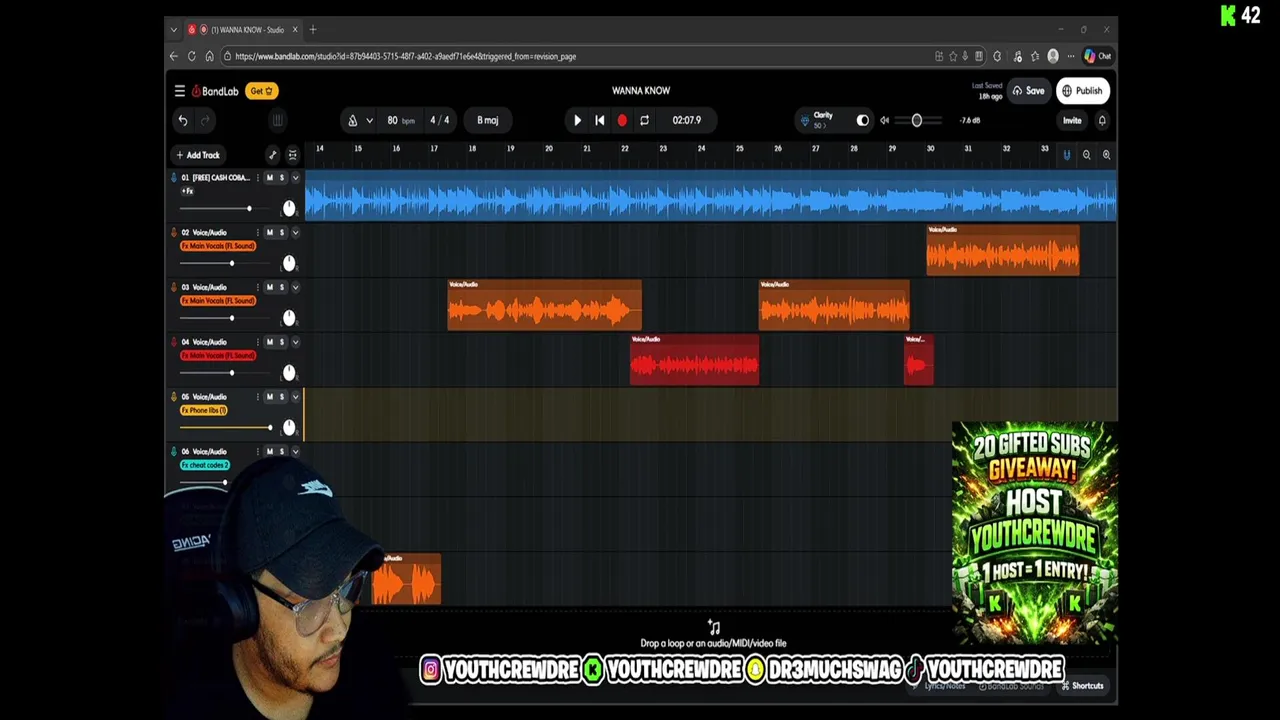Screen dimensions: 1280x720
Task: Select track 06 microphone icon
Action: pos(174,452)
